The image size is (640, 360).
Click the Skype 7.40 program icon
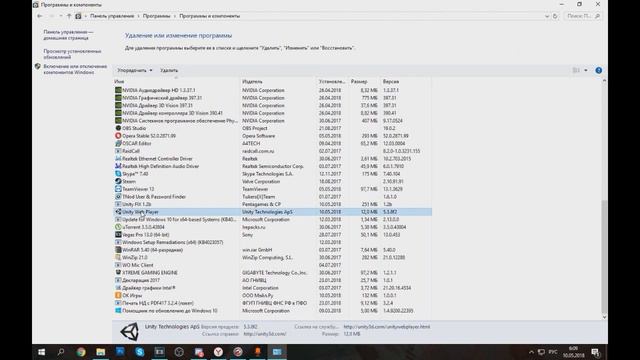click(x=118, y=174)
